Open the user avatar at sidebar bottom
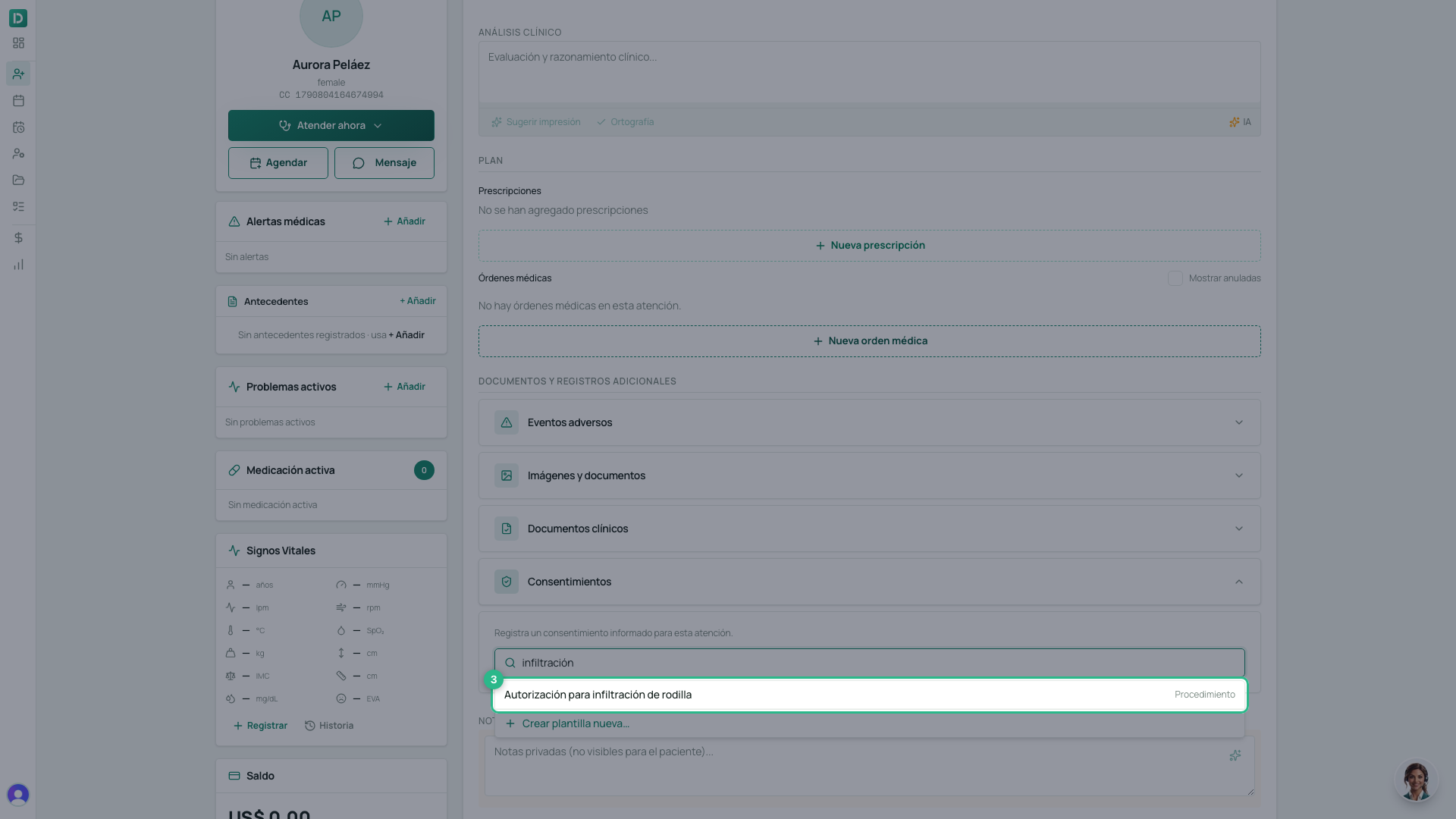This screenshot has width=1456, height=819. tap(18, 794)
